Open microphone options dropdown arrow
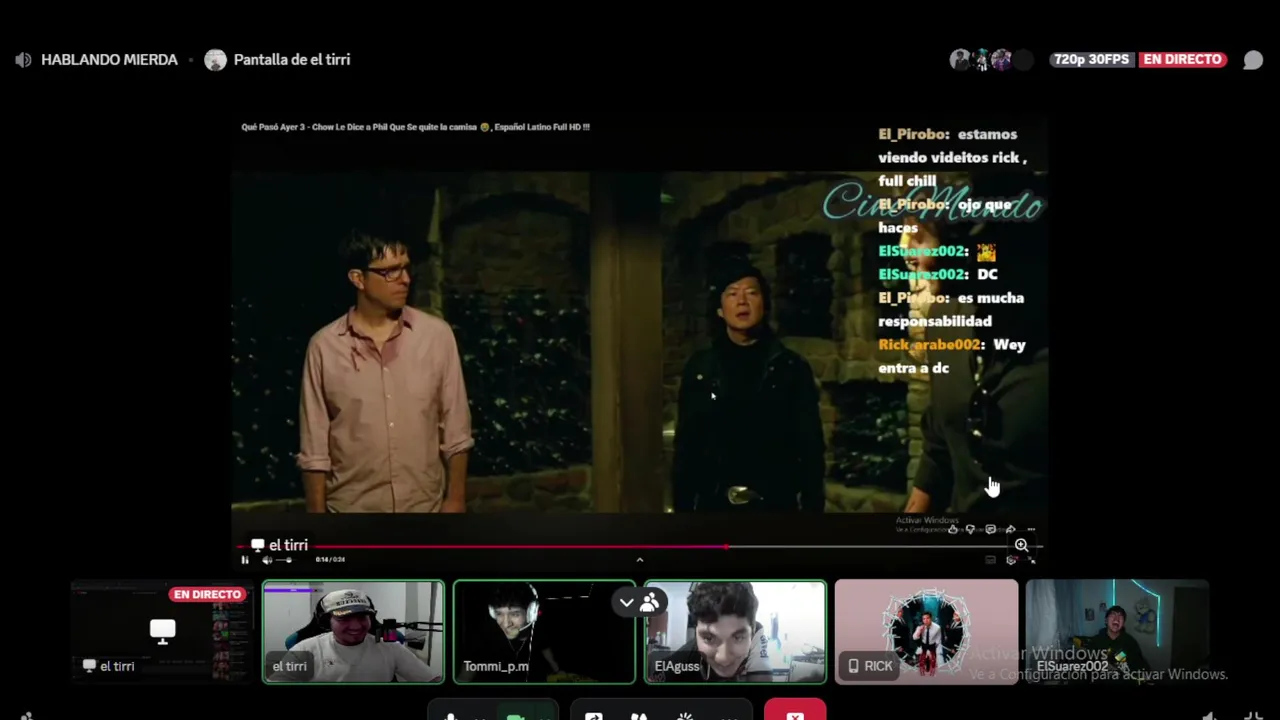Image resolution: width=1280 pixels, height=720 pixels. click(481, 716)
